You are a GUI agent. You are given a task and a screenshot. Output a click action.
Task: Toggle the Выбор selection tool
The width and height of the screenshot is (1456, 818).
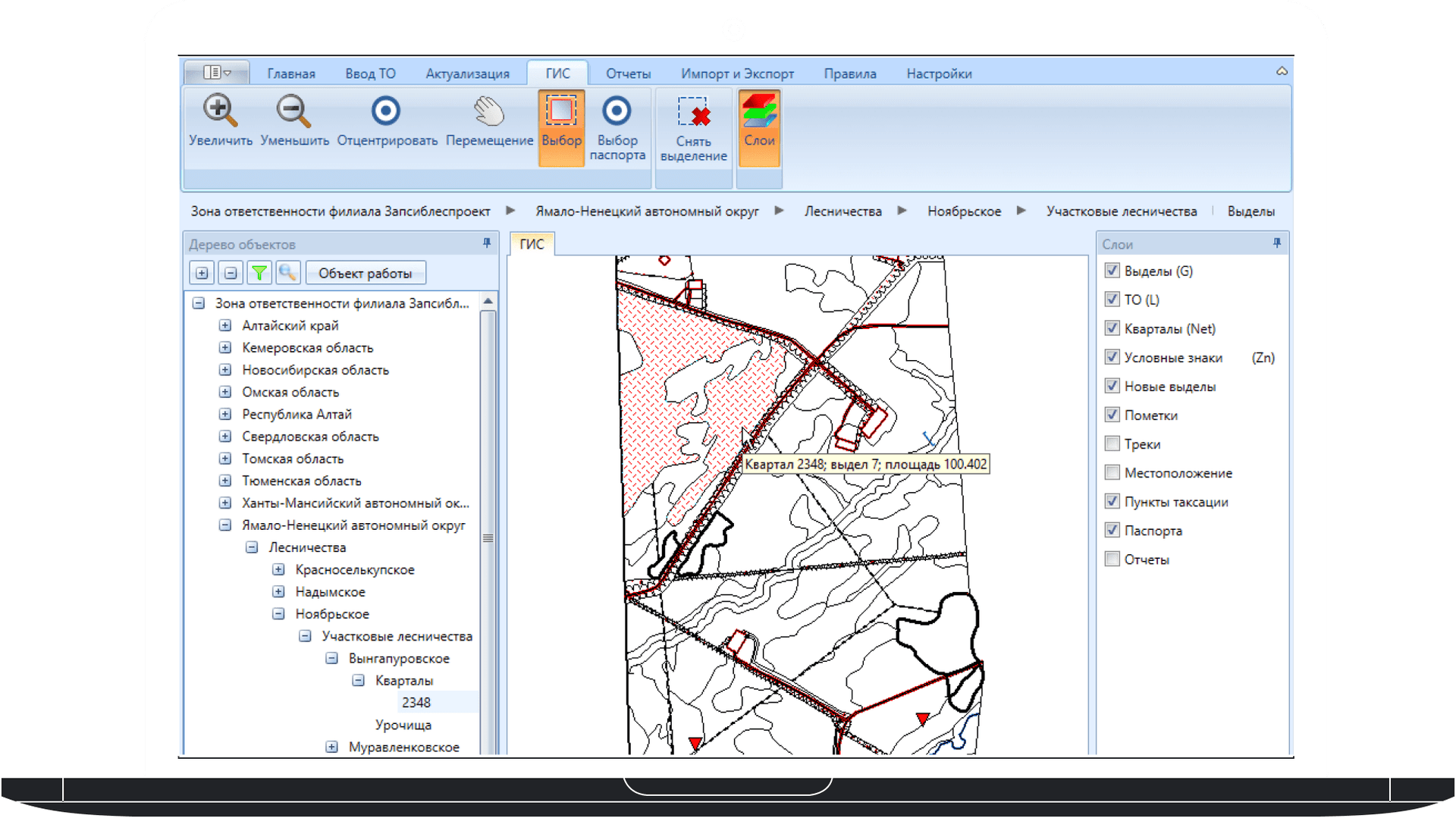pyautogui.click(x=561, y=127)
